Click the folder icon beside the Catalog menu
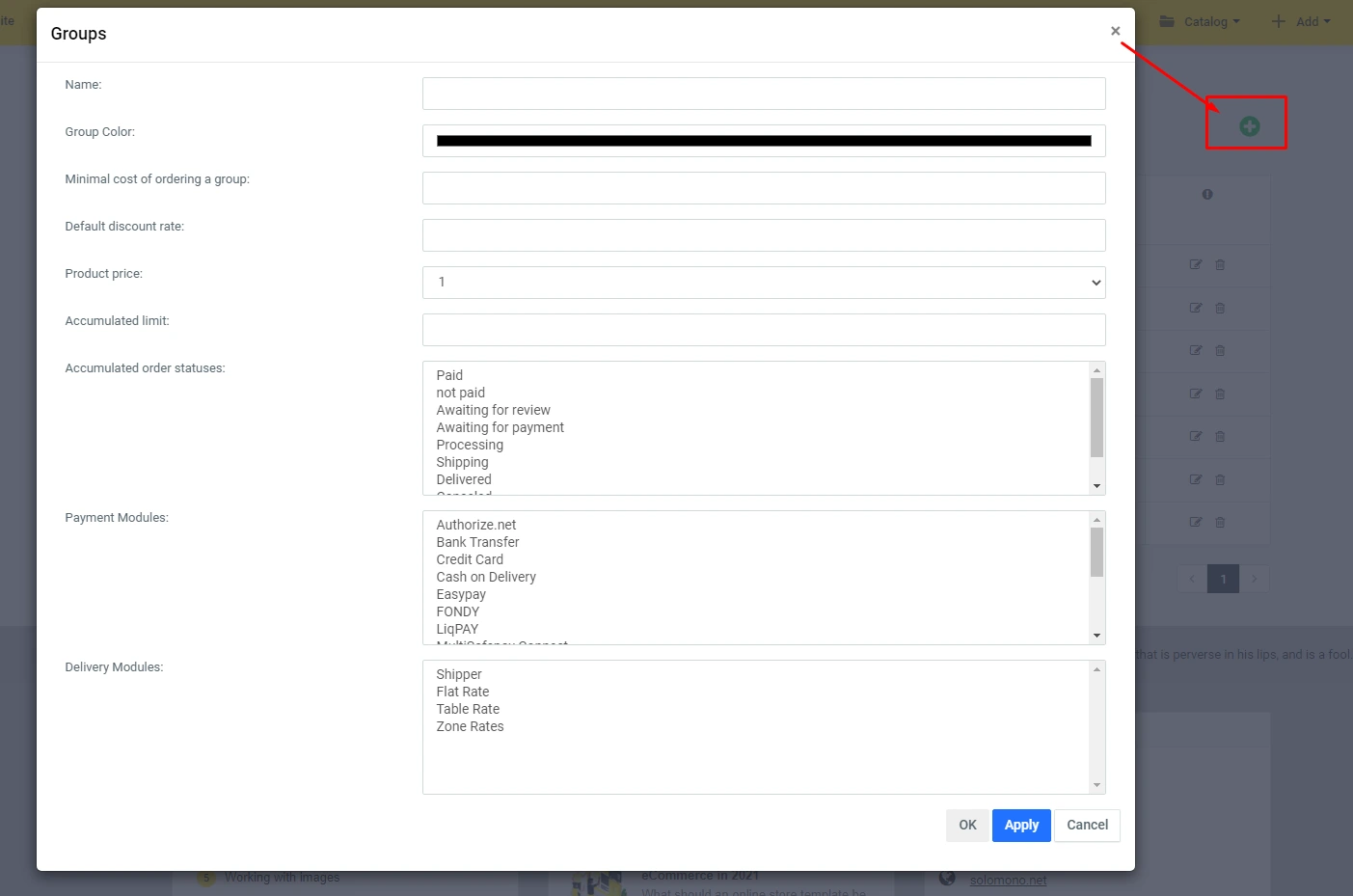The width and height of the screenshot is (1353, 896). click(1169, 20)
